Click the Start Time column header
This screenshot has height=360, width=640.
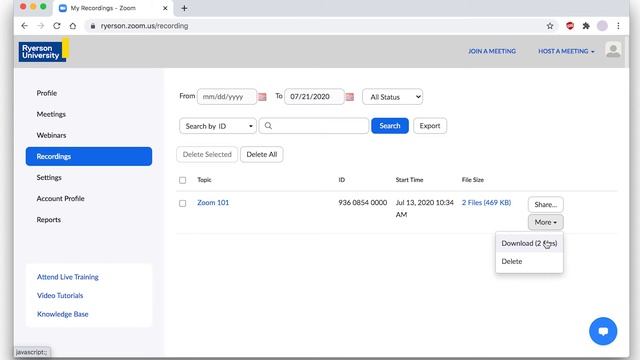click(x=409, y=180)
